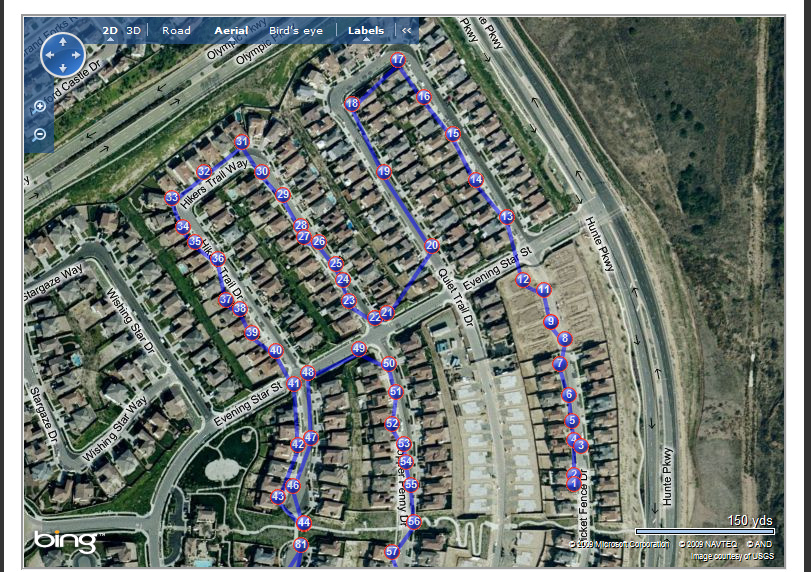Select route waypoint marker 33
This screenshot has height=572, width=811.
point(172,198)
